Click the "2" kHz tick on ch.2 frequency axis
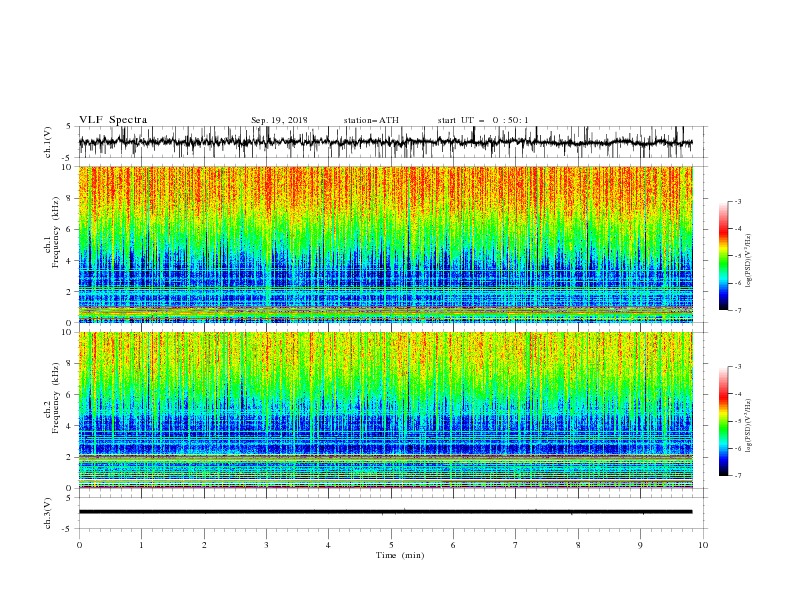 (70, 457)
